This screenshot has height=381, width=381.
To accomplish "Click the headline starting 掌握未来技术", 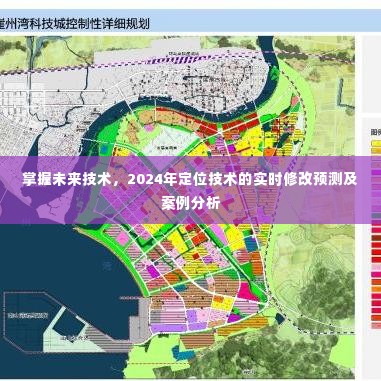I will coord(190,191).
